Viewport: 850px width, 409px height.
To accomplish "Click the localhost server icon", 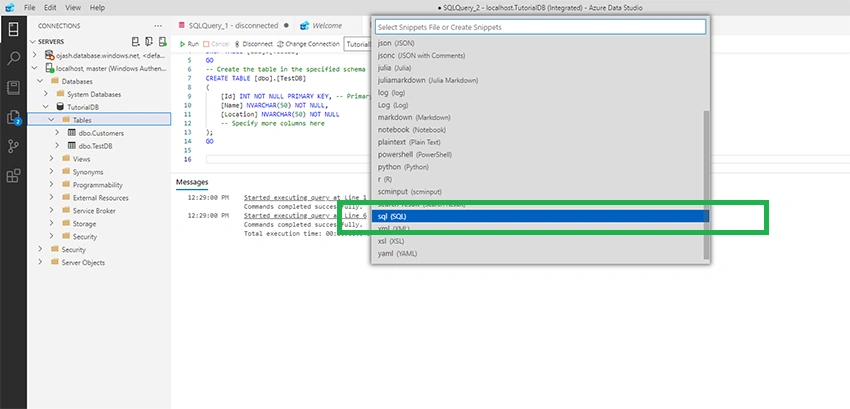I will point(50,68).
